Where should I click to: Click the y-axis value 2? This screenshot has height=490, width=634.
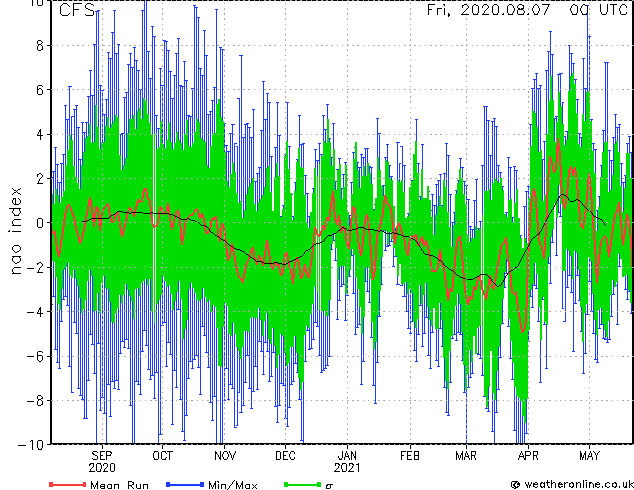pos(40,179)
